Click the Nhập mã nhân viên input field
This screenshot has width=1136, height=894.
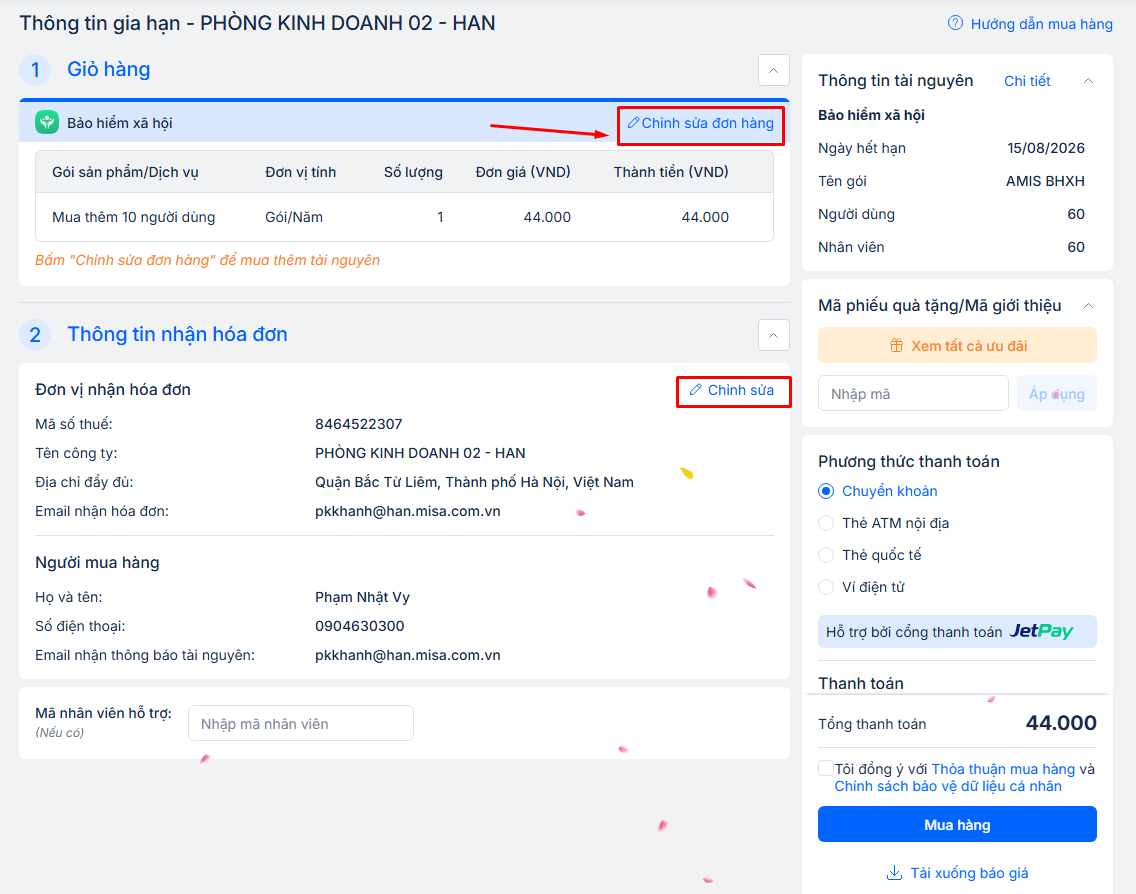[300, 723]
